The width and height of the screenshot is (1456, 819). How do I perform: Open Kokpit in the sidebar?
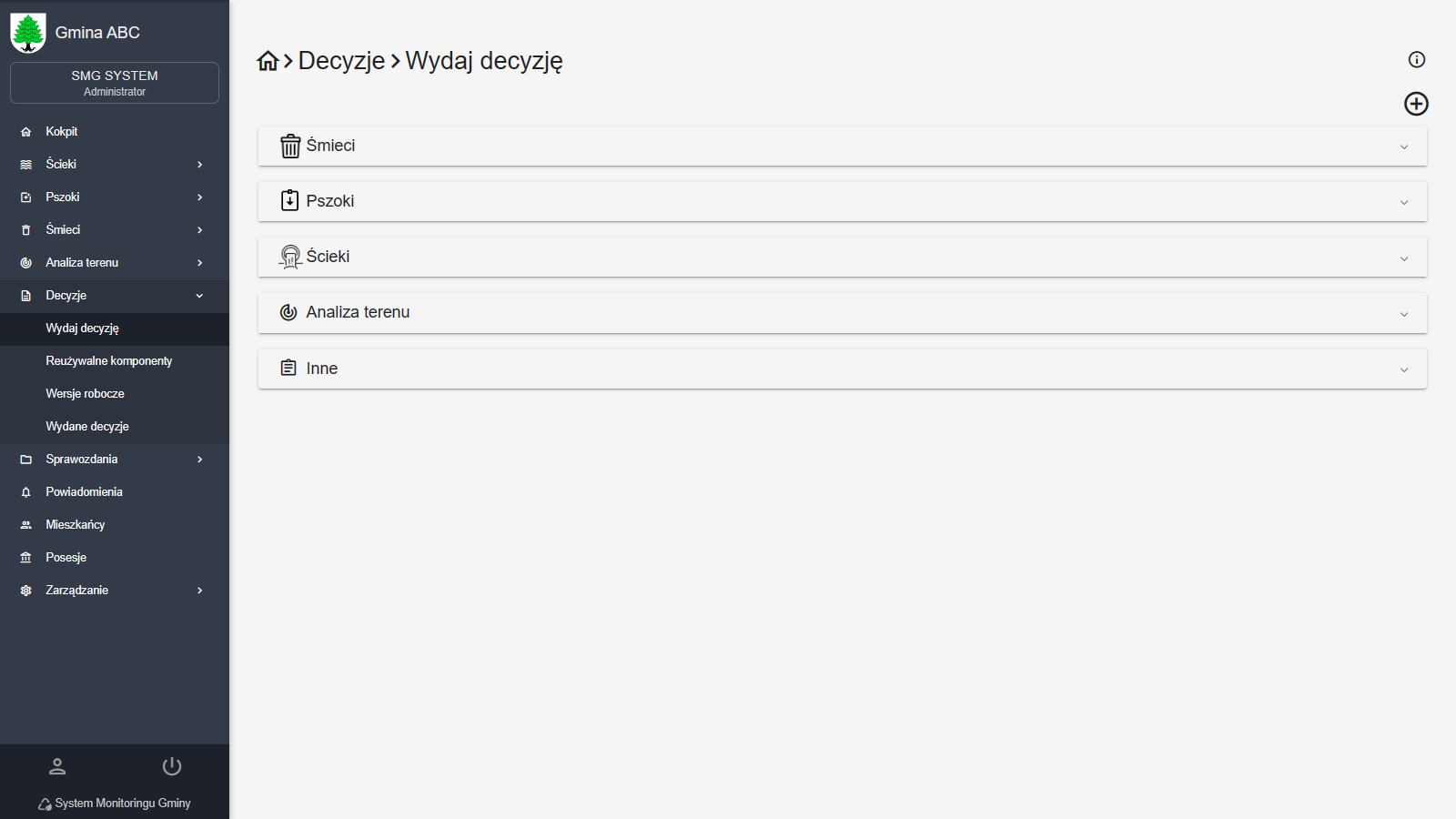pos(62,132)
